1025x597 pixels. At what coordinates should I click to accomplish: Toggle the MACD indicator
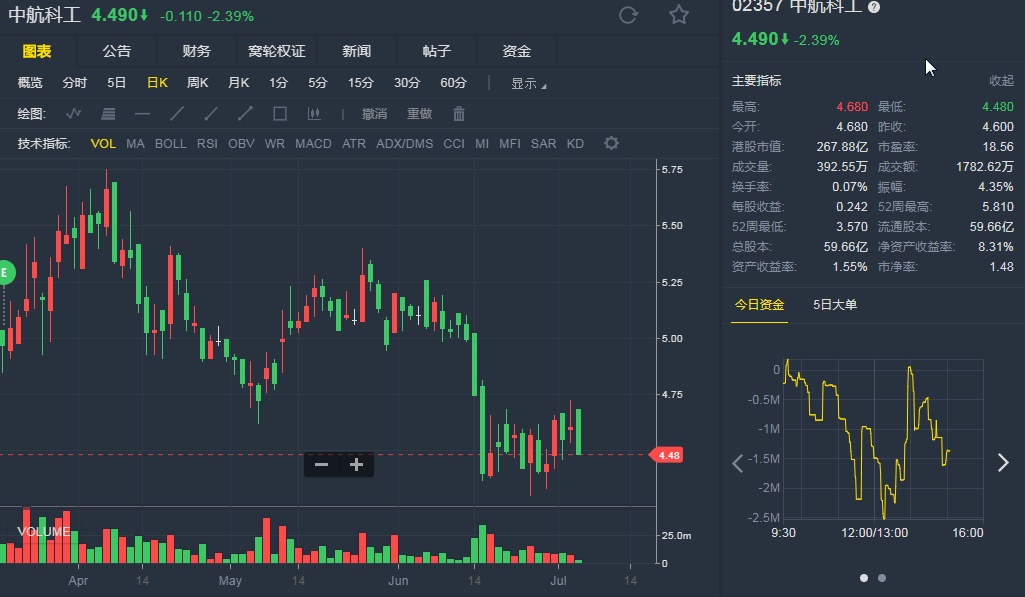[x=313, y=144]
